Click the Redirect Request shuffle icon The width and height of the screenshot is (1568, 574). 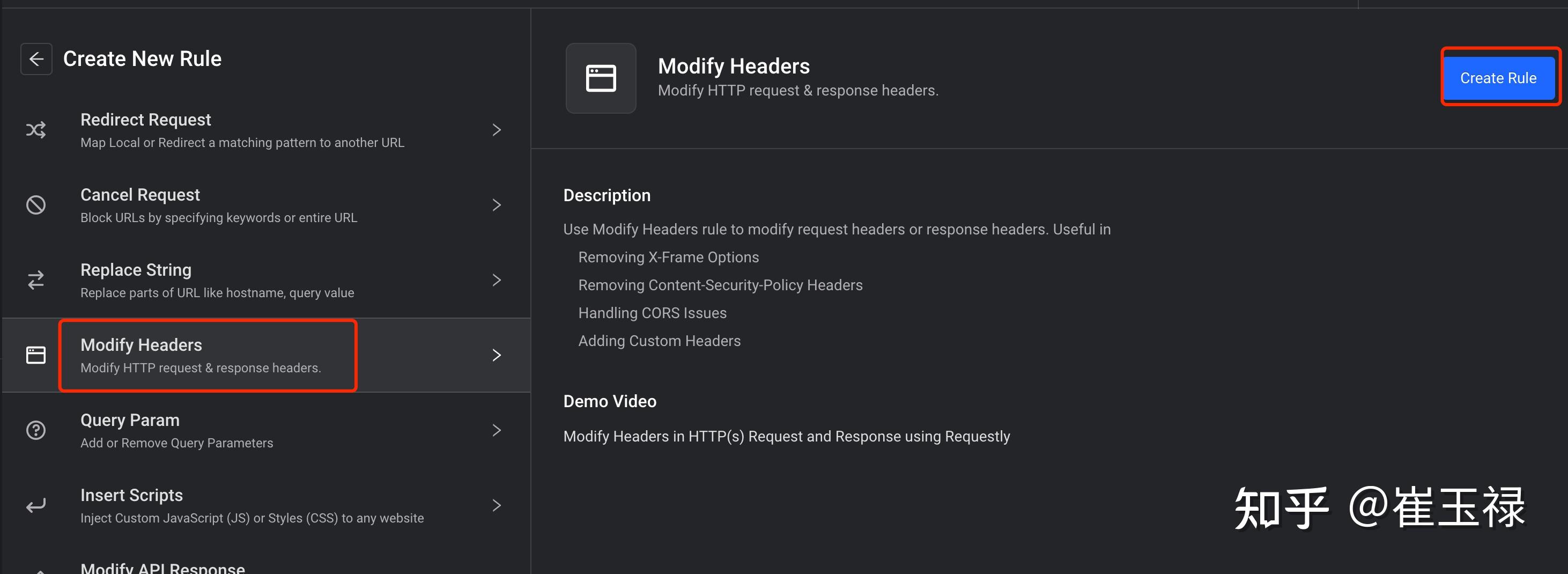click(36, 130)
